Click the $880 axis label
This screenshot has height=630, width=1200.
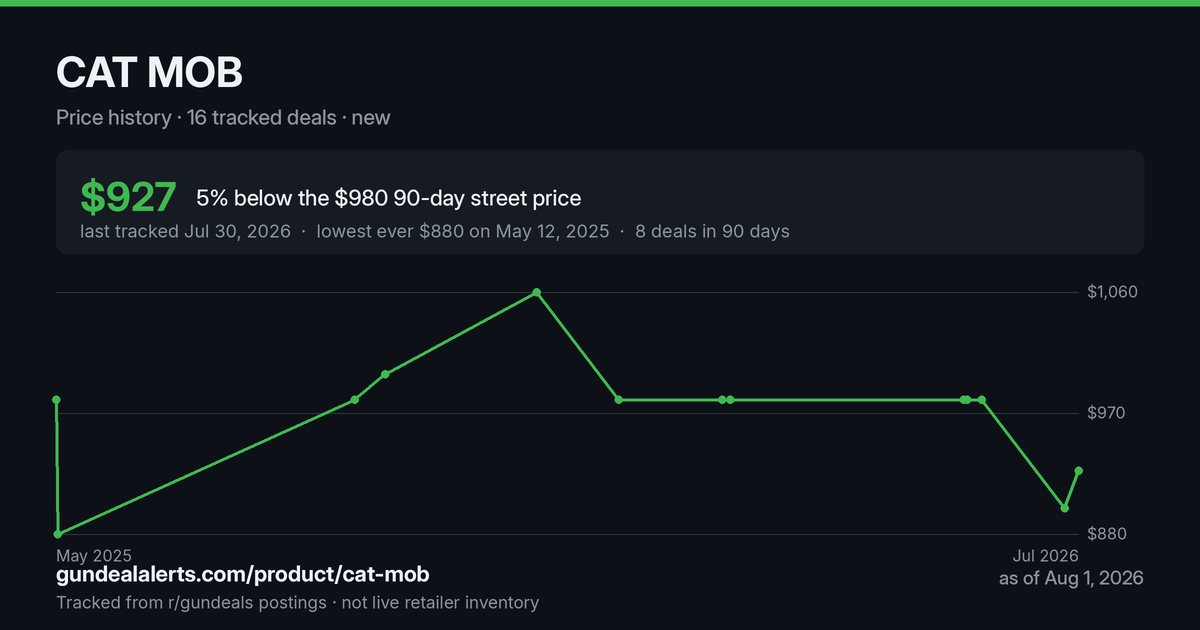(x=1107, y=534)
